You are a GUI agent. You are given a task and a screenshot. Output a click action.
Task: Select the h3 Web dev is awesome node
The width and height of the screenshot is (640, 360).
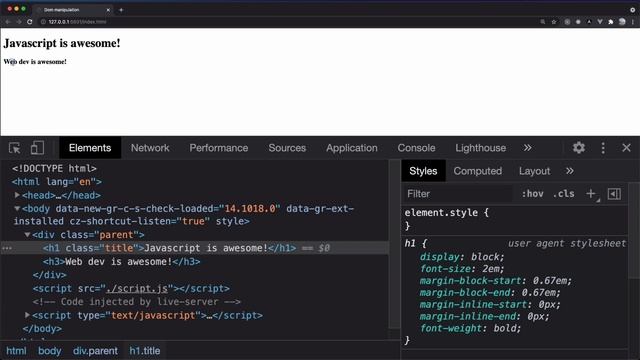(122, 261)
